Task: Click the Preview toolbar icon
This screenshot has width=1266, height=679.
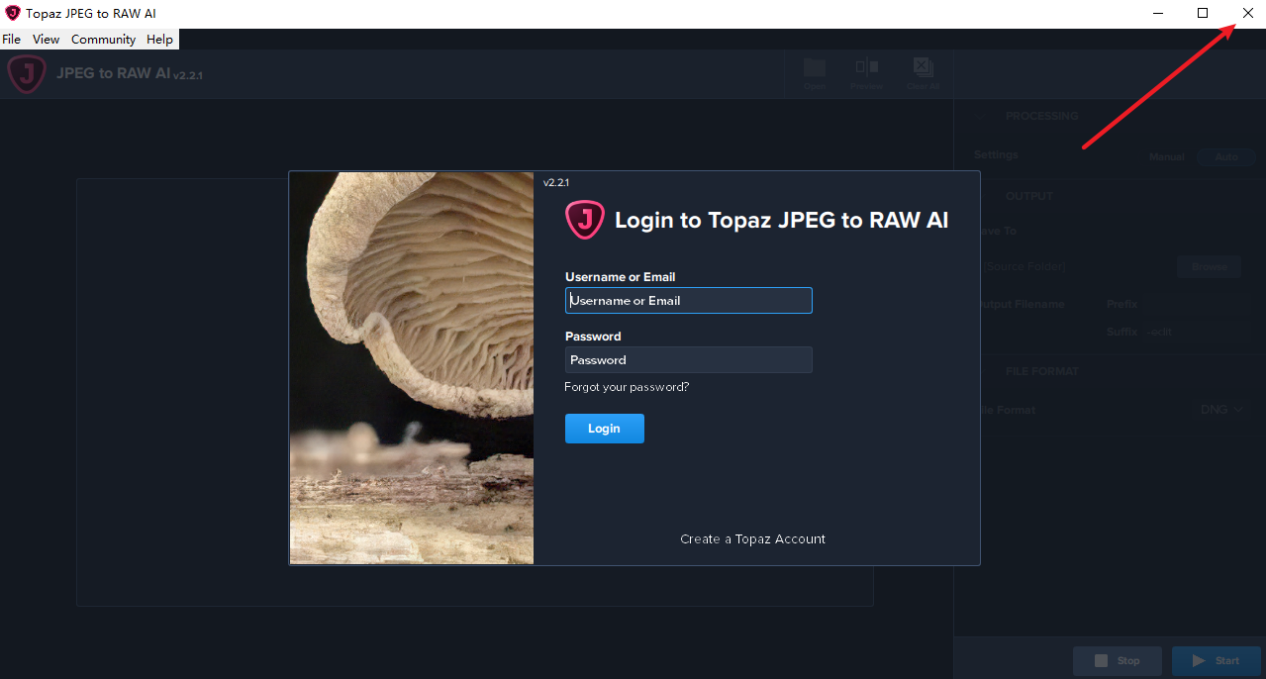Action: tap(866, 74)
